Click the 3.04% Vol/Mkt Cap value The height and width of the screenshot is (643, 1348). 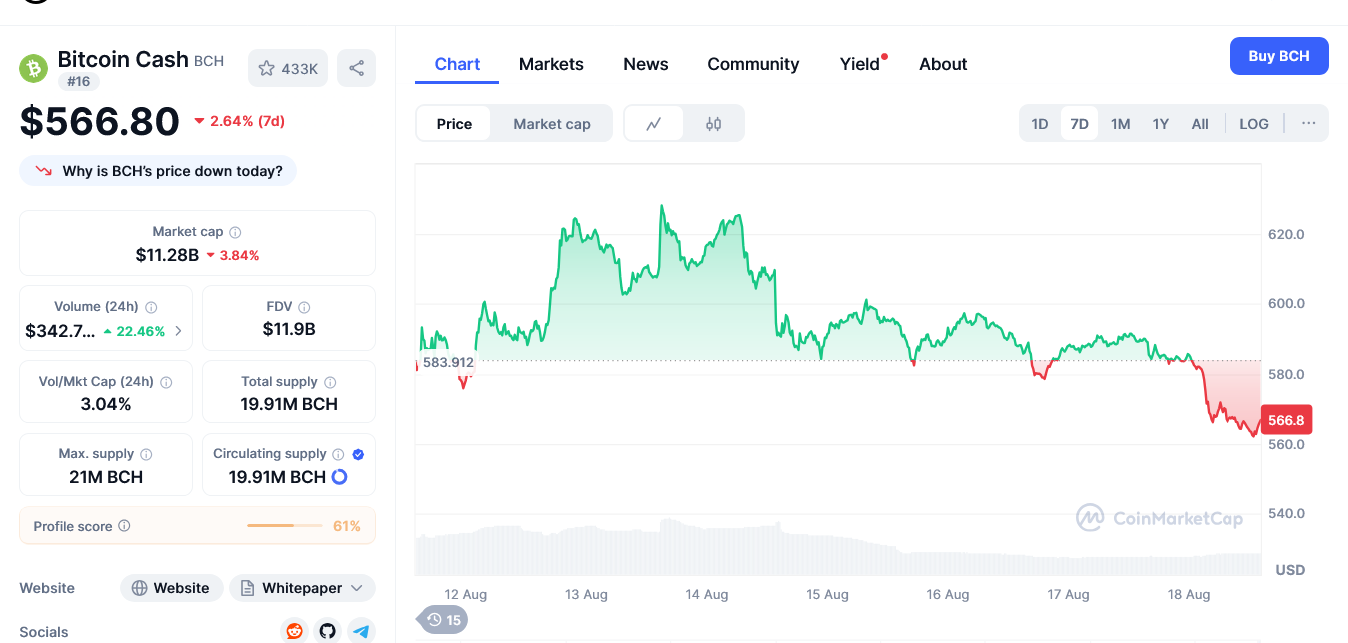pyautogui.click(x=106, y=404)
